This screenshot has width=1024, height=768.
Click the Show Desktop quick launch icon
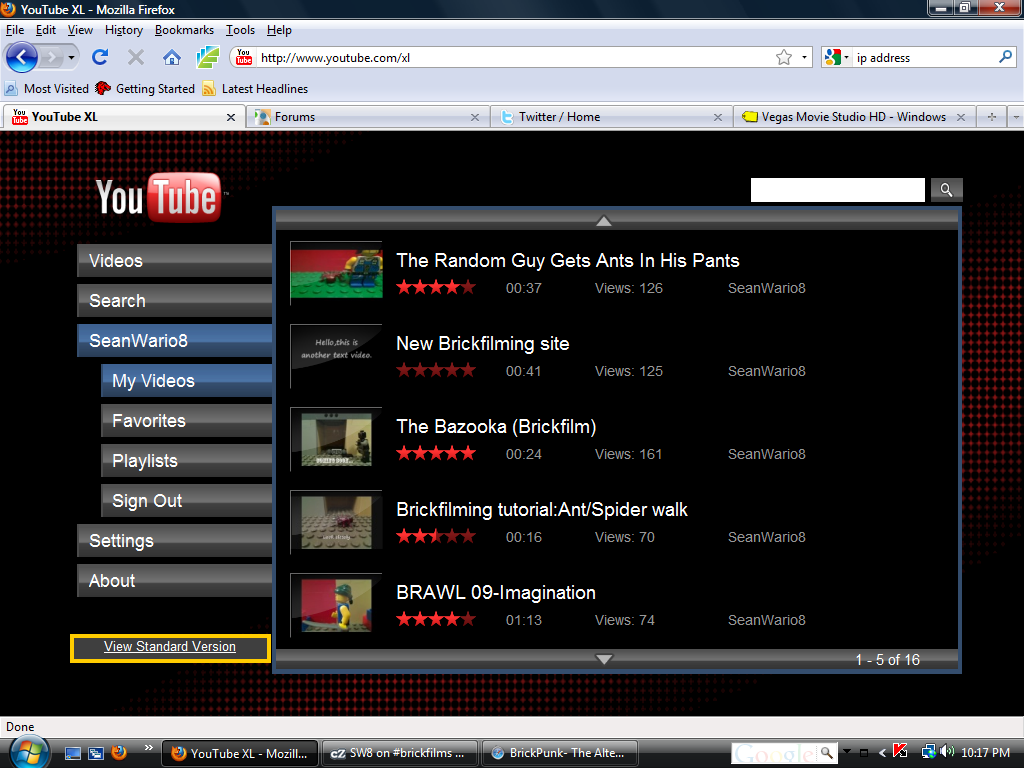click(x=73, y=753)
